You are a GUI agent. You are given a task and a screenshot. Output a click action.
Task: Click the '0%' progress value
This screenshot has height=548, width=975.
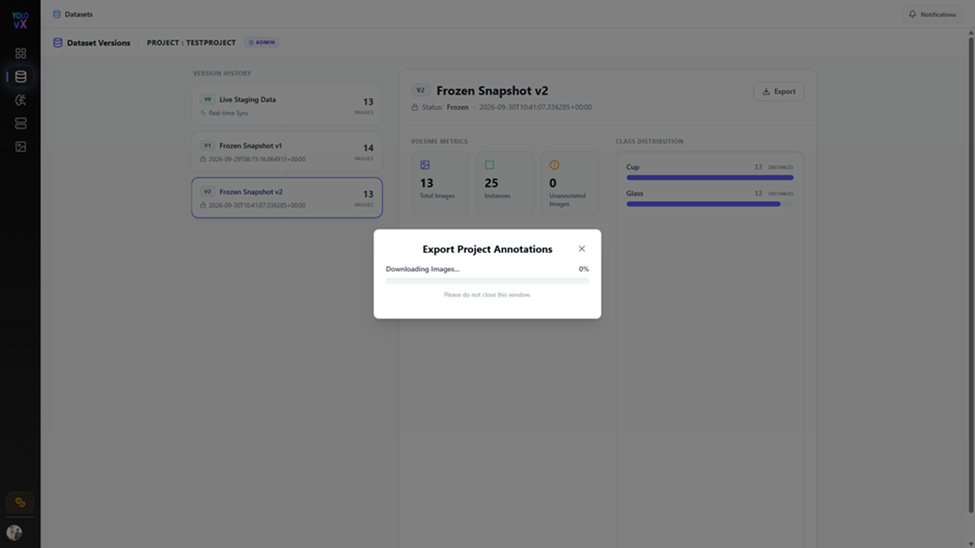583,269
